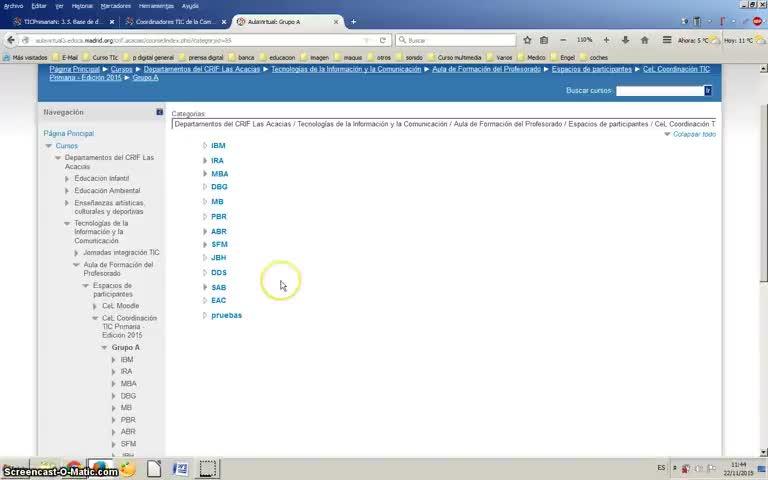
Task: Switch to Coordinadores TIC tab
Action: coord(175,22)
